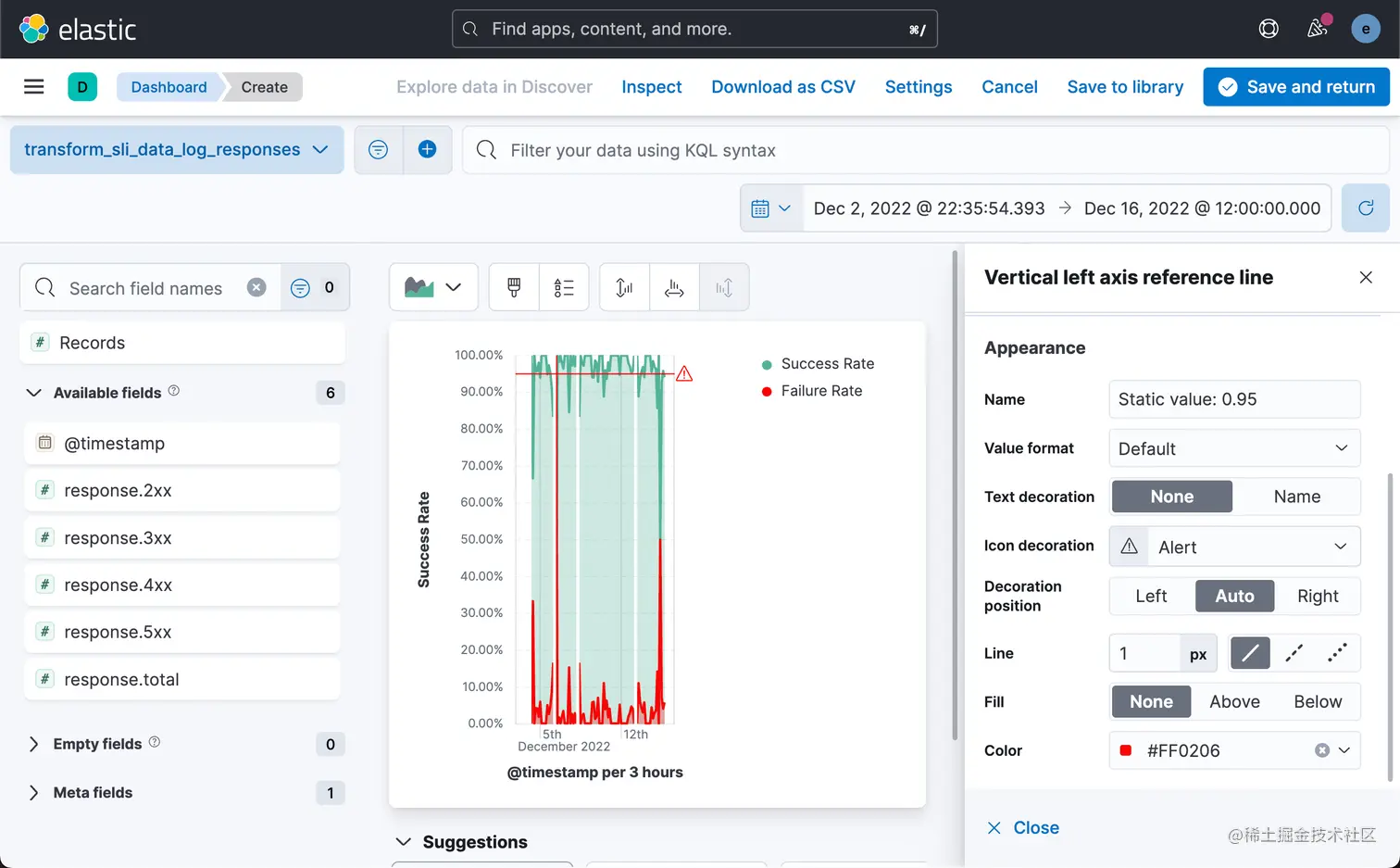Open the visual options paintbrush icon
This screenshot has width=1400, height=868.
point(514,288)
